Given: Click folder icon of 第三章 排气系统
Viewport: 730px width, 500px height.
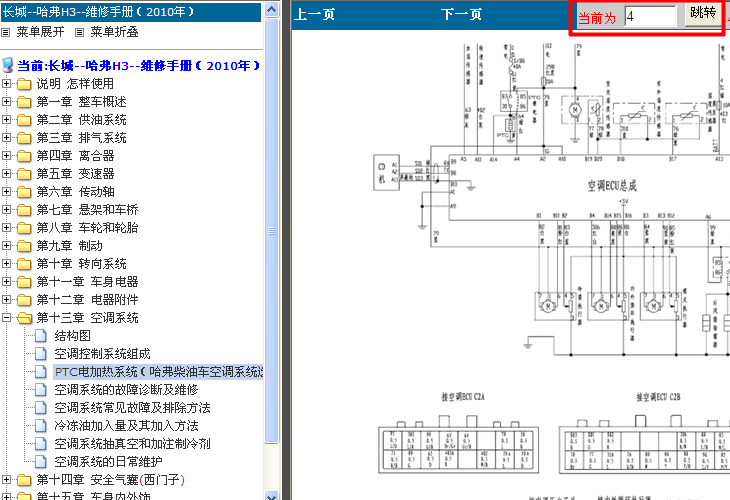Looking at the screenshot, I should (x=24, y=138).
